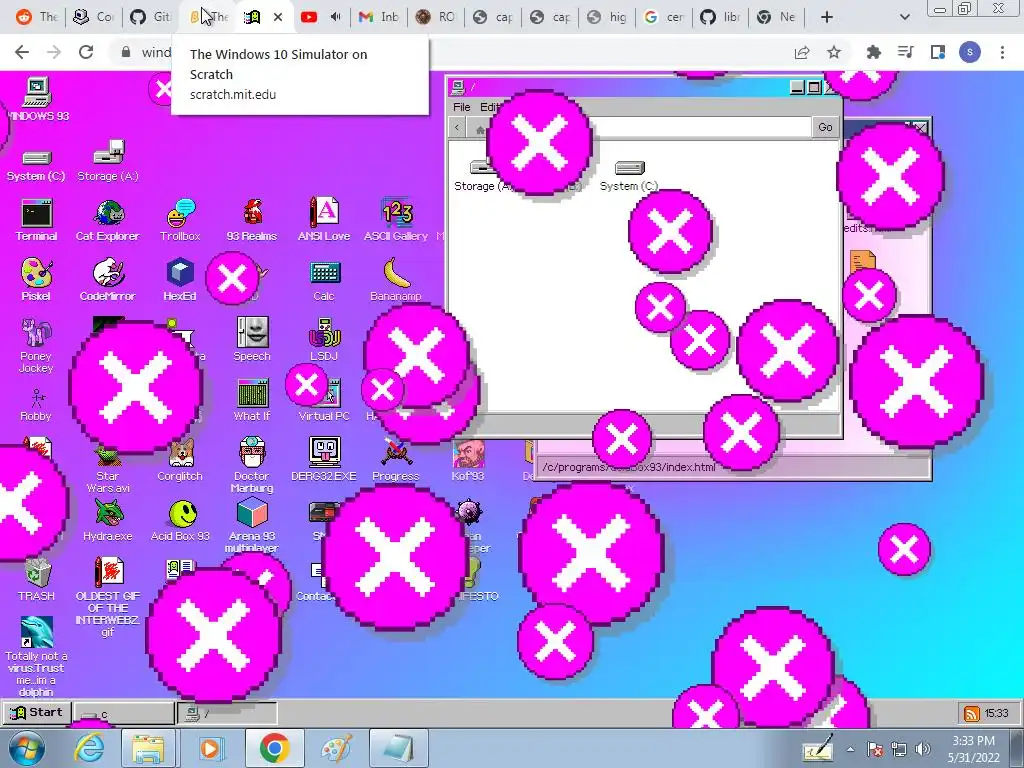Mute audio icon on the YouTube tab

[x=335, y=17]
